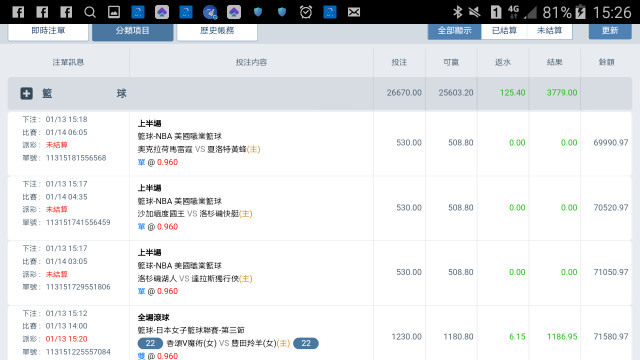The height and width of the screenshot is (360, 640).
Task: Tap balance 70520.97
Action: click(611, 207)
